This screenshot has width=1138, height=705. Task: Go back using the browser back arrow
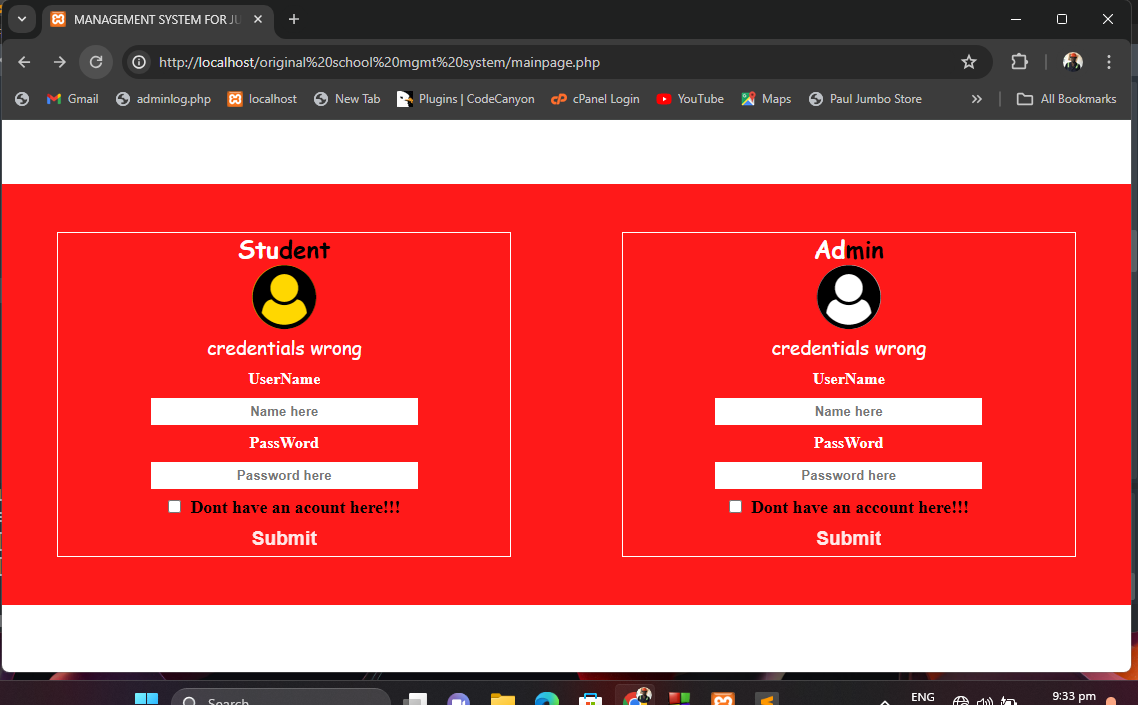[x=25, y=62]
